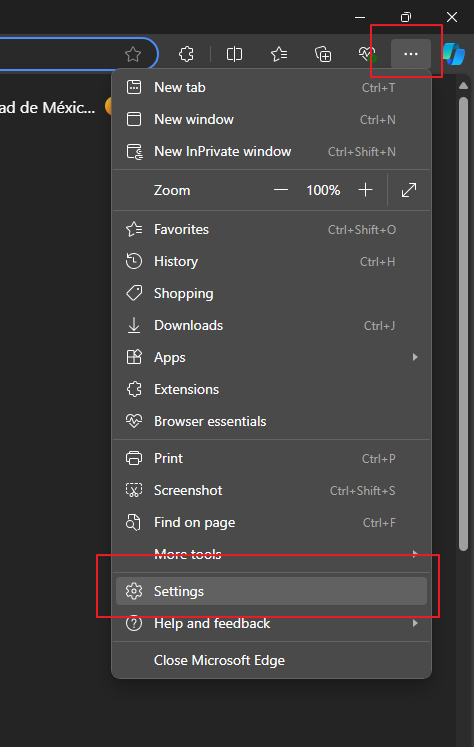Viewport: 474px width, 747px height.
Task: Click the New InPrivate window icon
Action: pos(134,151)
